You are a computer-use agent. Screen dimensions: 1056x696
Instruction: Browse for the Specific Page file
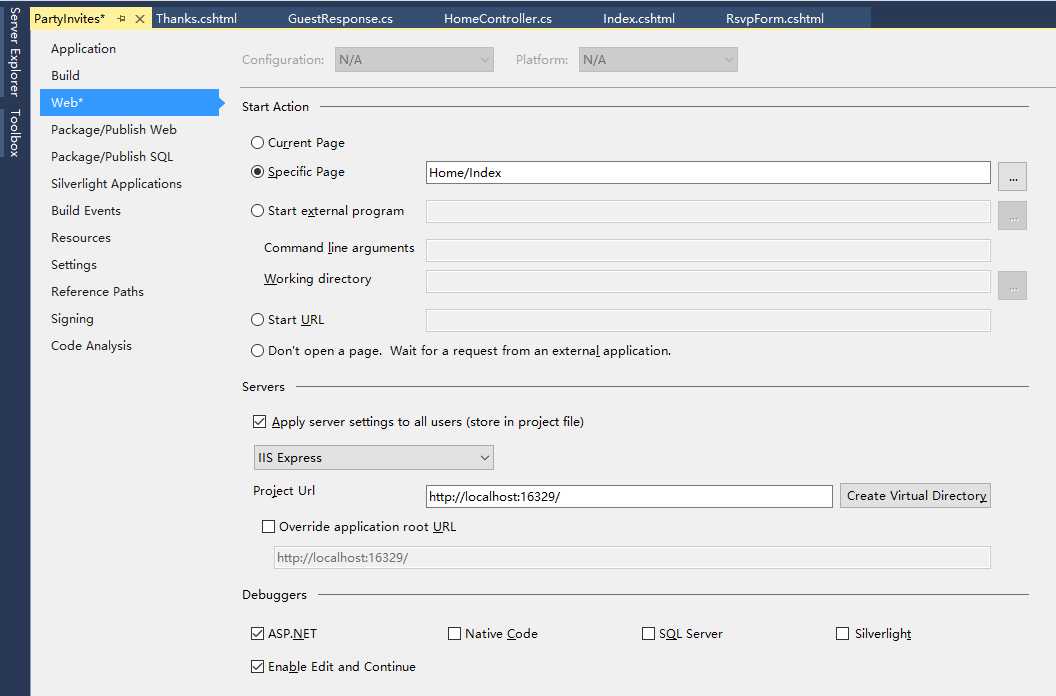(1012, 177)
